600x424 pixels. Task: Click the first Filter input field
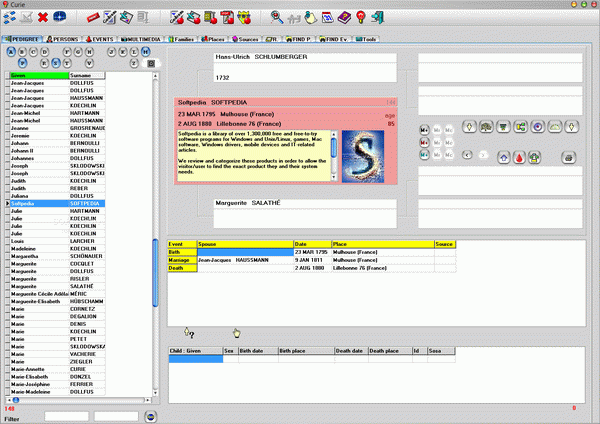[66, 416]
